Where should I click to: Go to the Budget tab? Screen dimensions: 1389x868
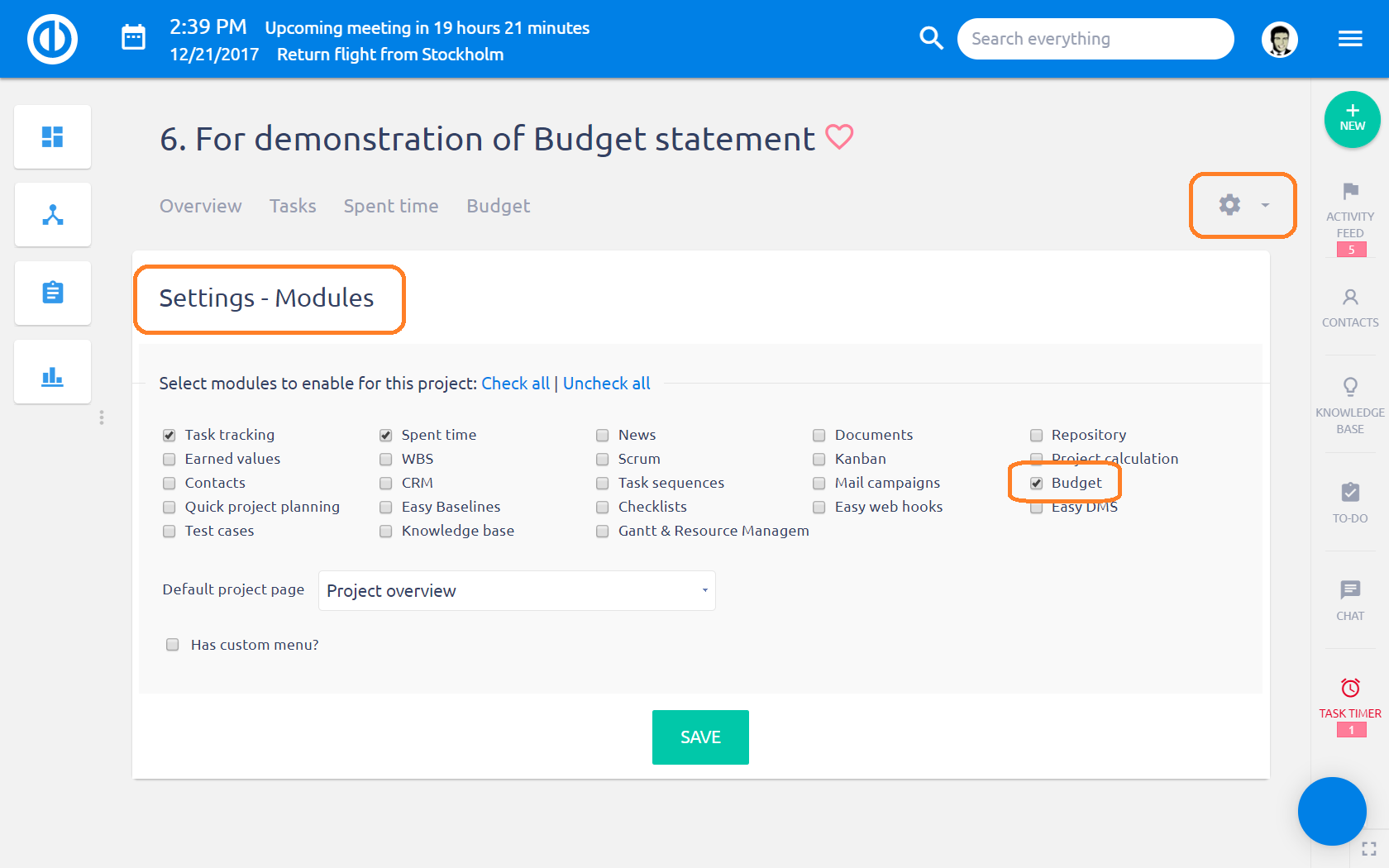tap(498, 206)
